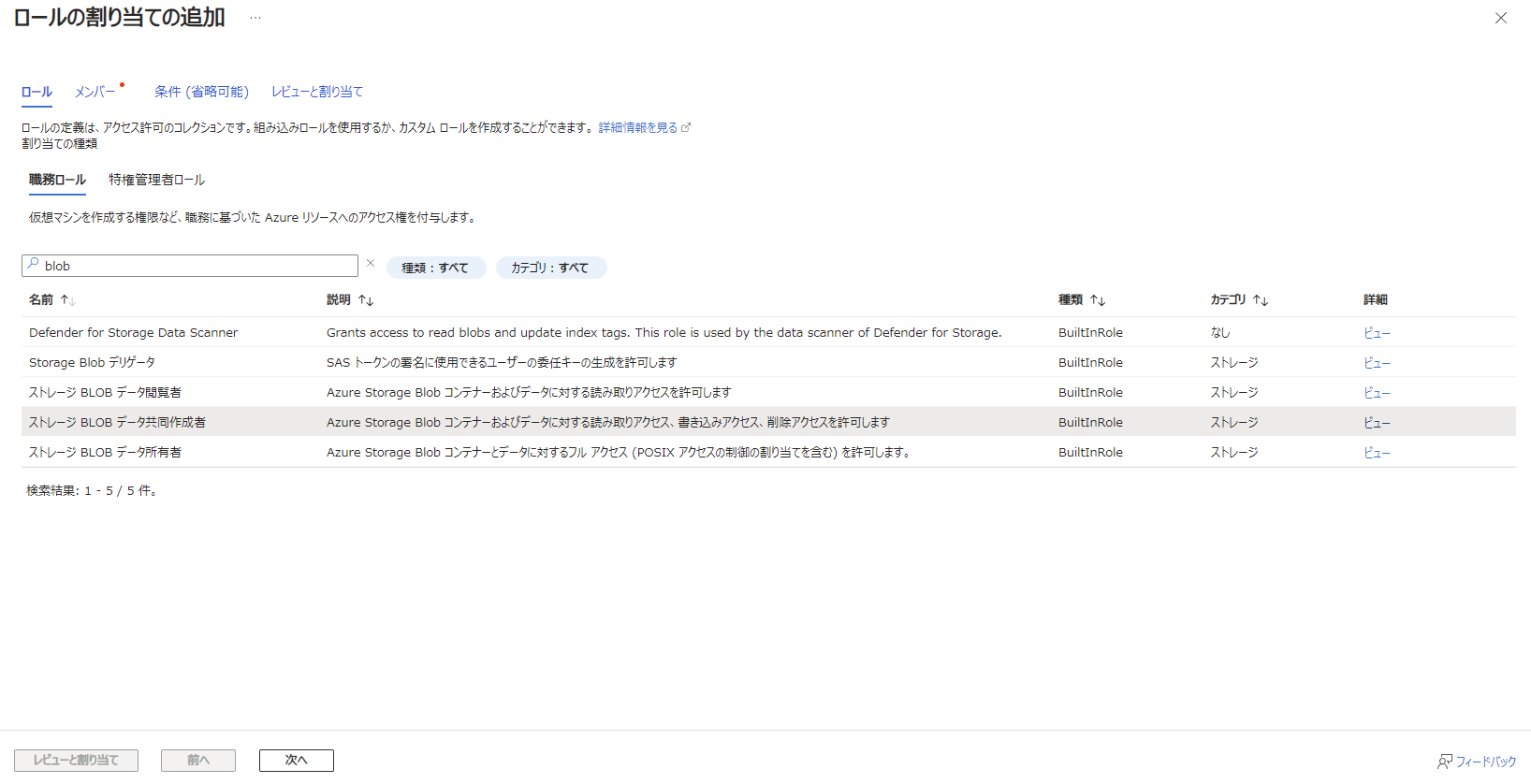
Task: Click the 次へ button
Action: click(x=297, y=761)
